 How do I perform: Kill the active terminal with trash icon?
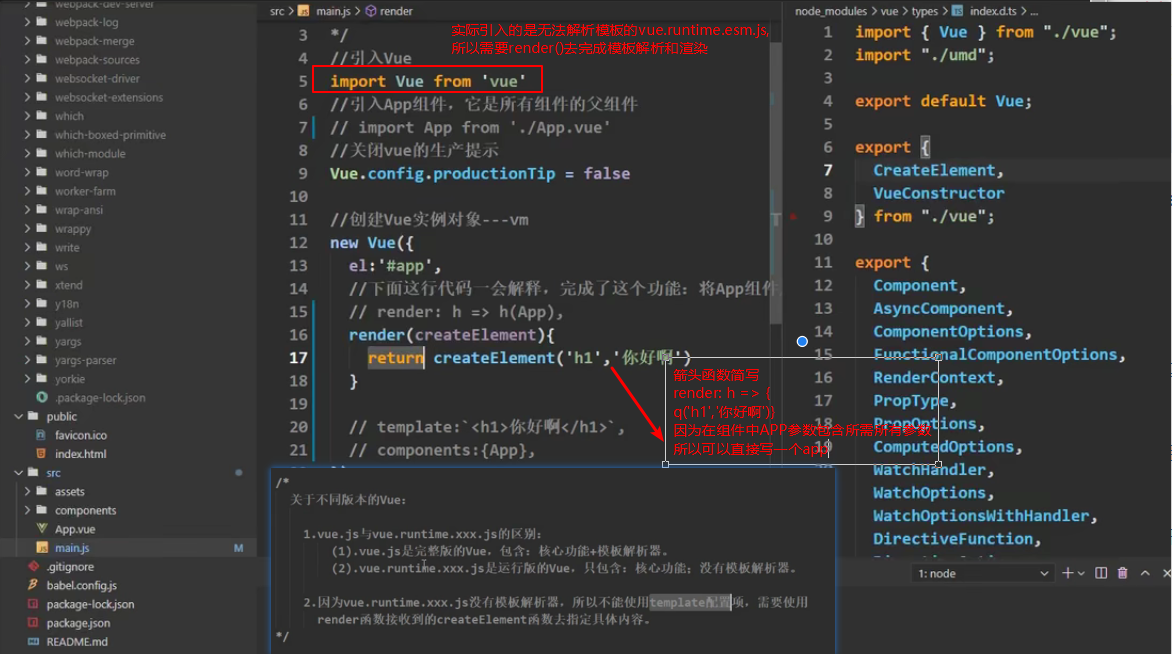click(x=1123, y=572)
